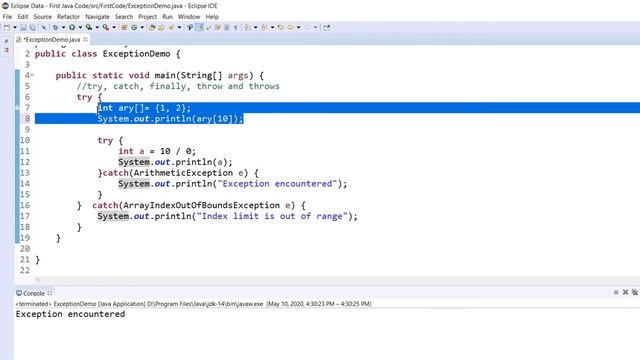The image size is (640, 360).
Task: Open the Refactor menu
Action: (x=68, y=17)
